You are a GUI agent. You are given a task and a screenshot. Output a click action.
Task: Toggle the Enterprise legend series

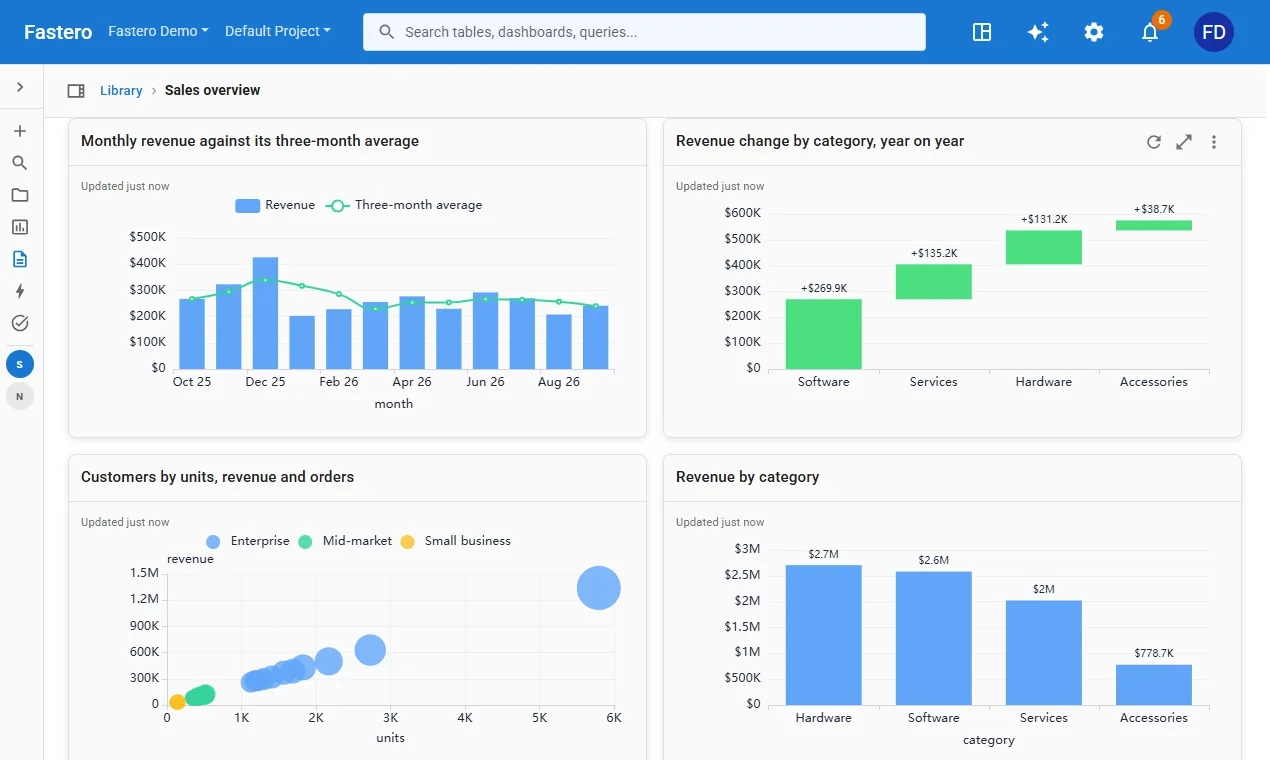coord(247,541)
